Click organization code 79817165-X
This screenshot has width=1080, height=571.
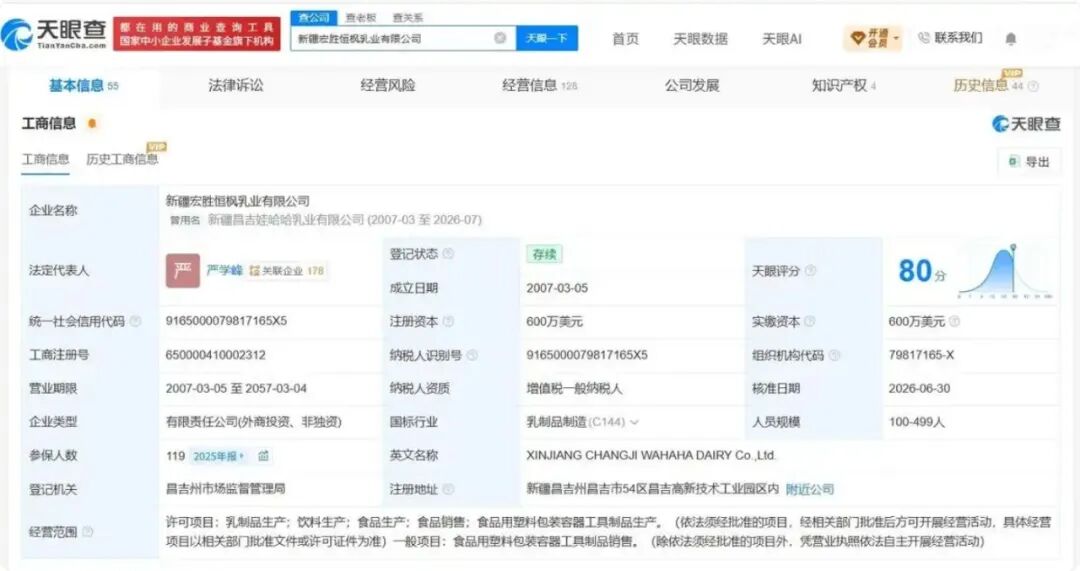[x=922, y=355]
